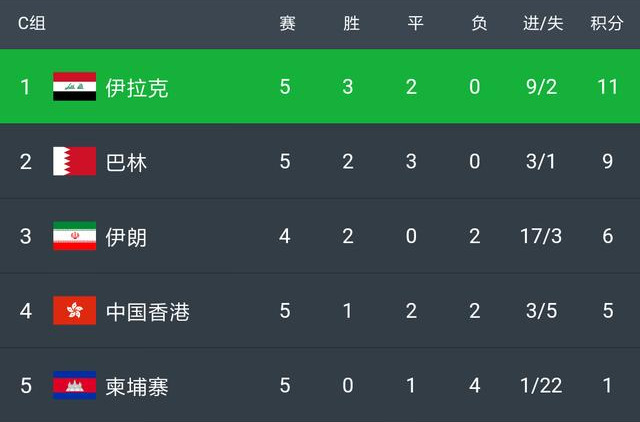Select Iran's 17/3 goals value
Viewport: 640px width, 422px height.
click(x=541, y=236)
